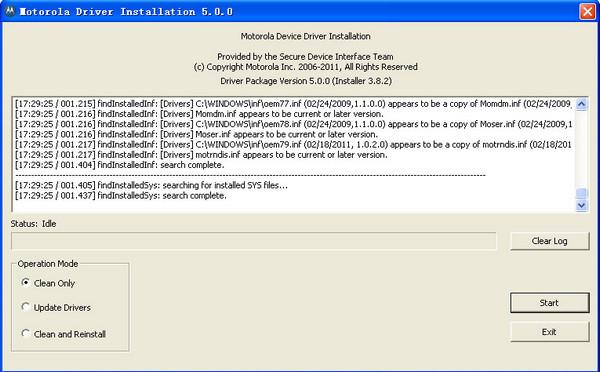Click log line 'searching for installed SYS files...'

[x=152, y=185]
